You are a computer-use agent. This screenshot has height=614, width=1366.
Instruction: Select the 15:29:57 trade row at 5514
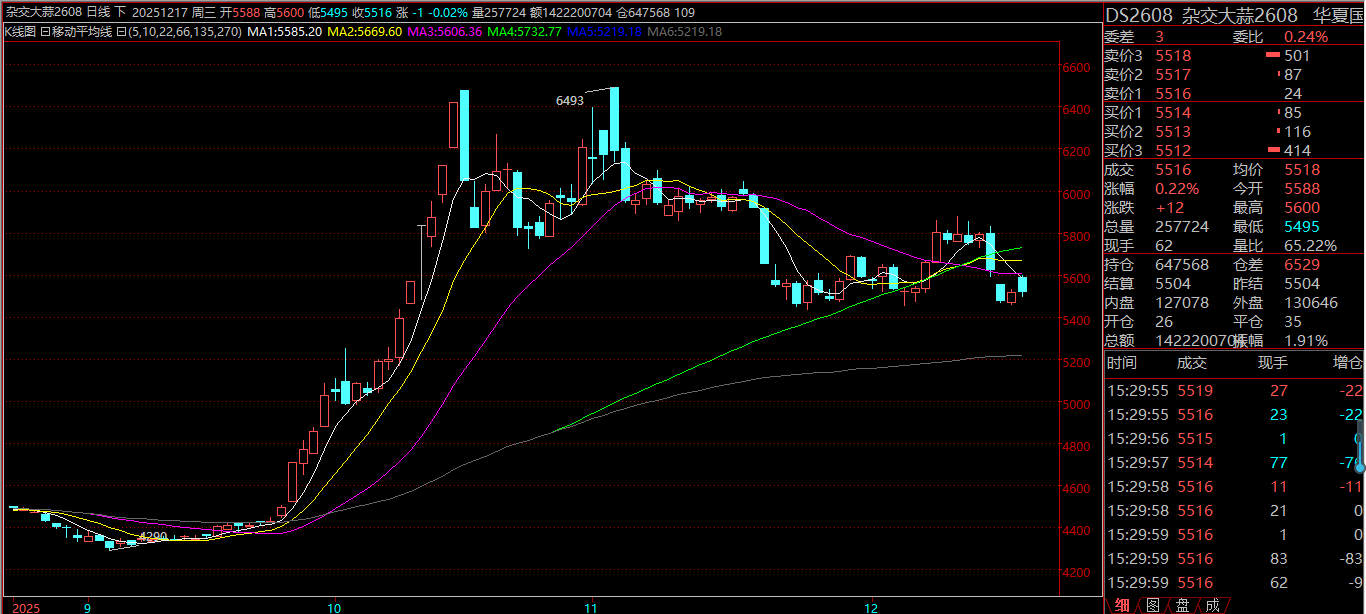coord(1232,463)
